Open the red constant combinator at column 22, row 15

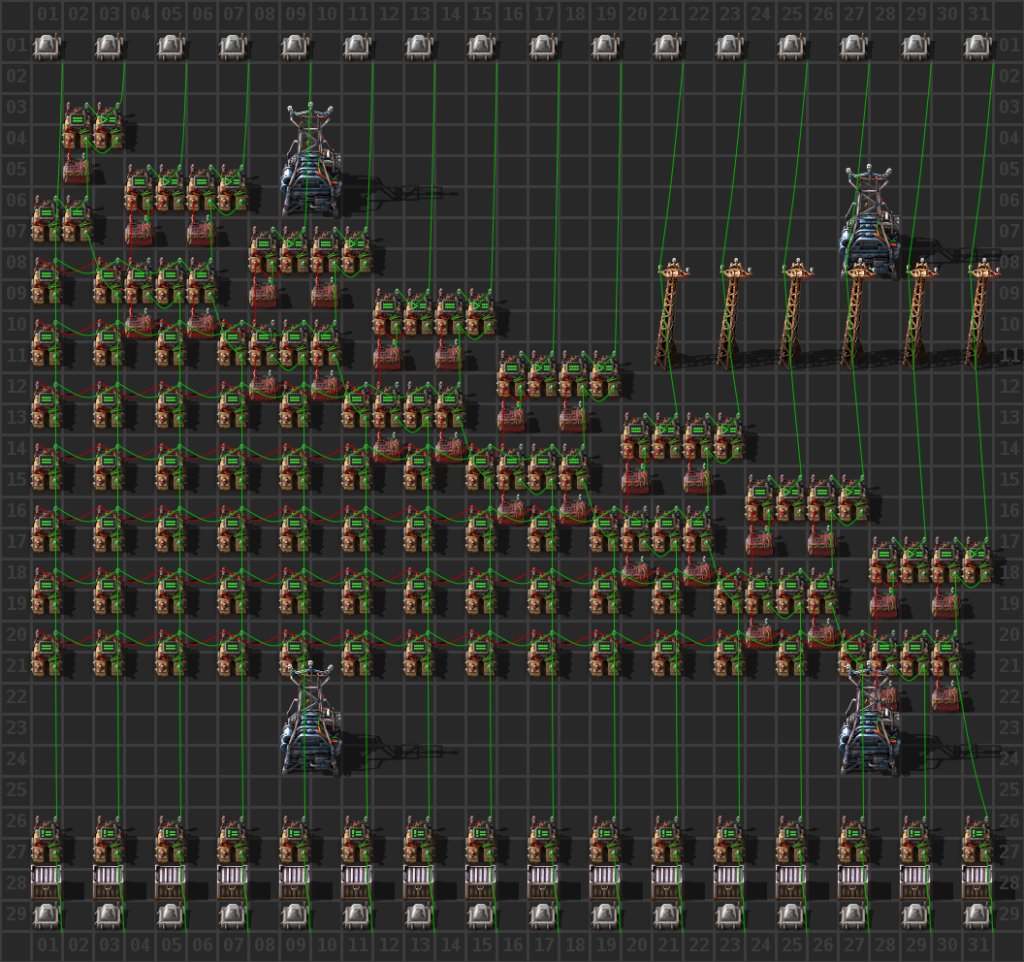(x=696, y=480)
